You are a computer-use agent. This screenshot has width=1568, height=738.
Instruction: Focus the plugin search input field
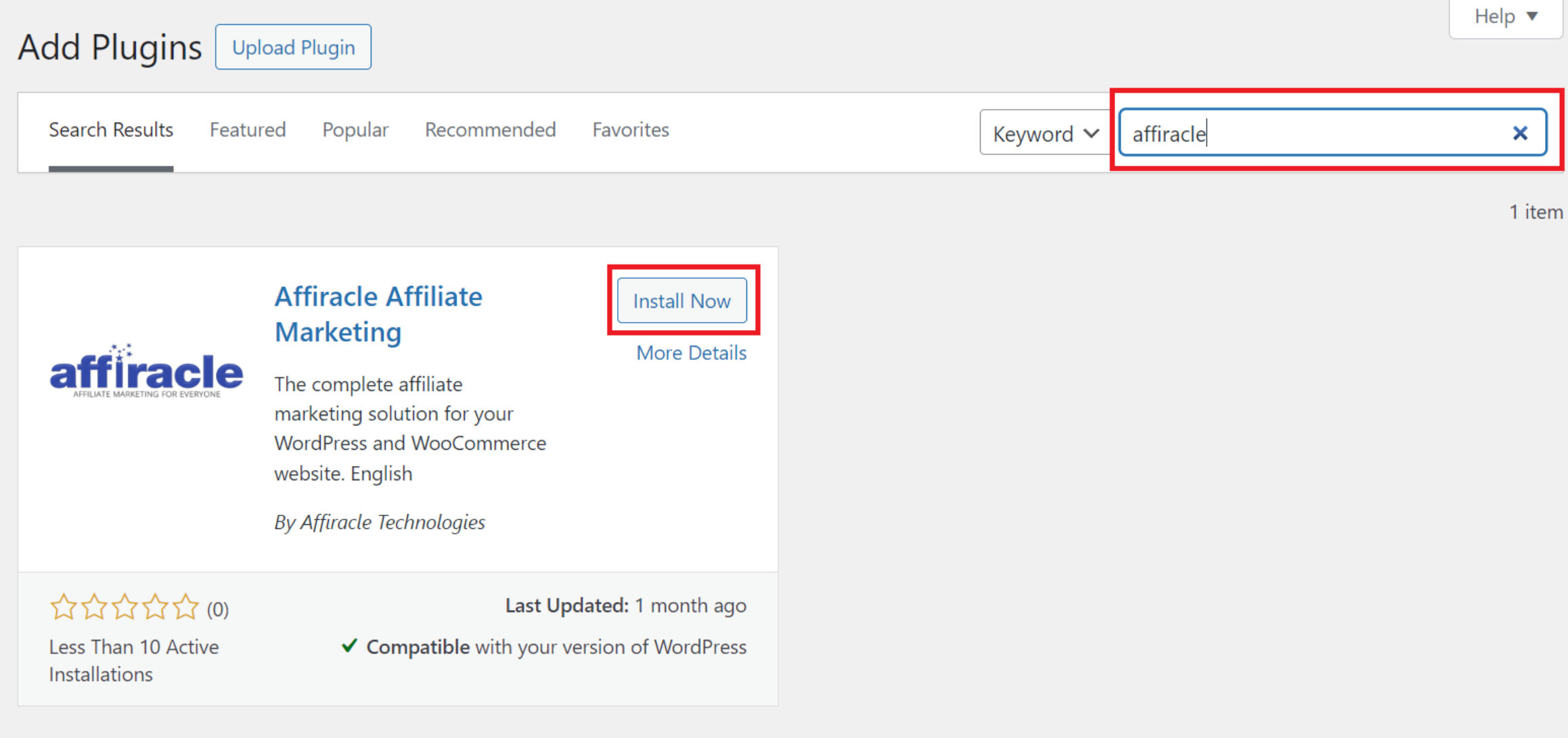pyautogui.click(x=1320, y=133)
